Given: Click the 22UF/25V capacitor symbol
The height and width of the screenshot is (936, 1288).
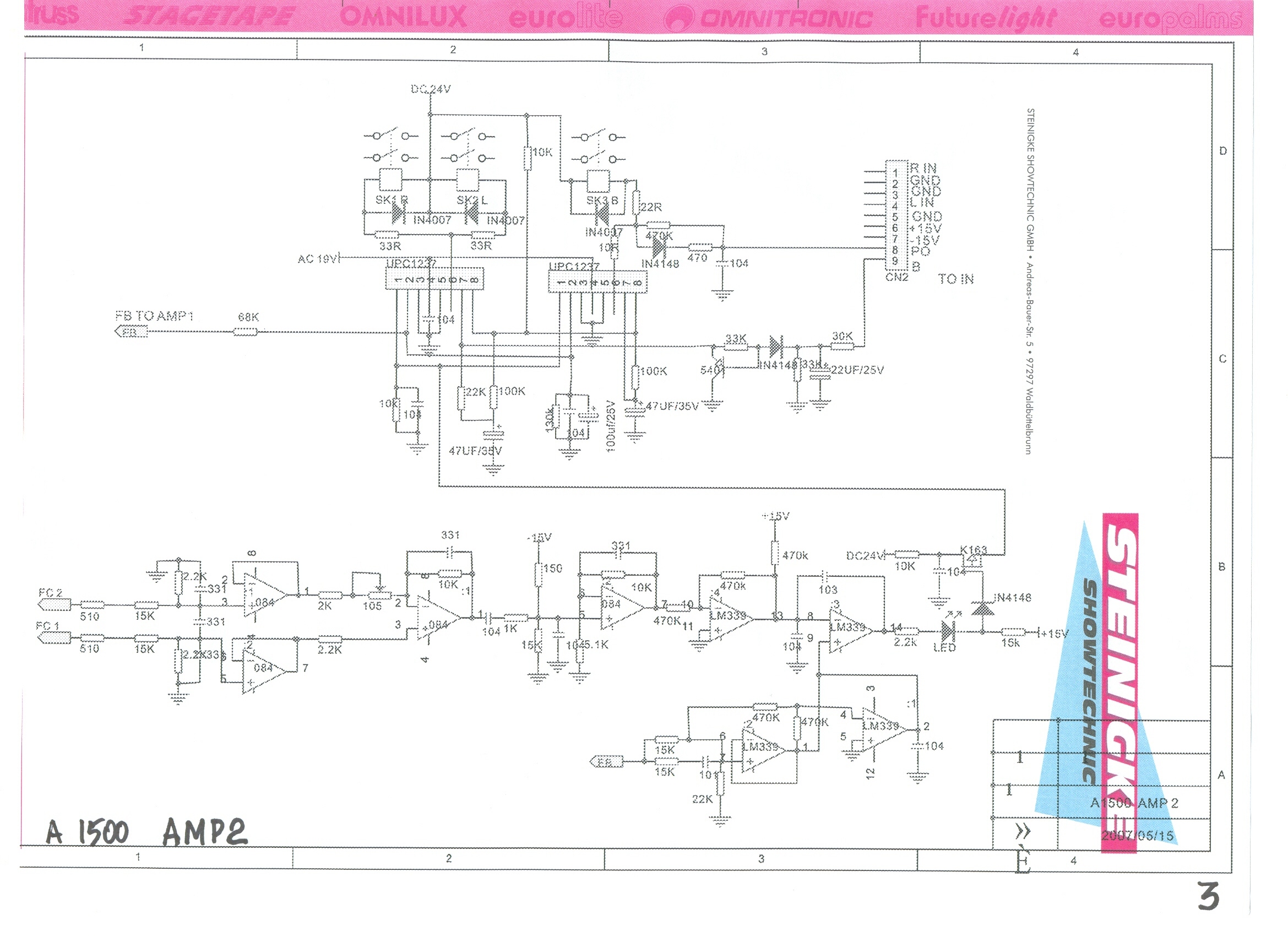Looking at the screenshot, I should (819, 373).
